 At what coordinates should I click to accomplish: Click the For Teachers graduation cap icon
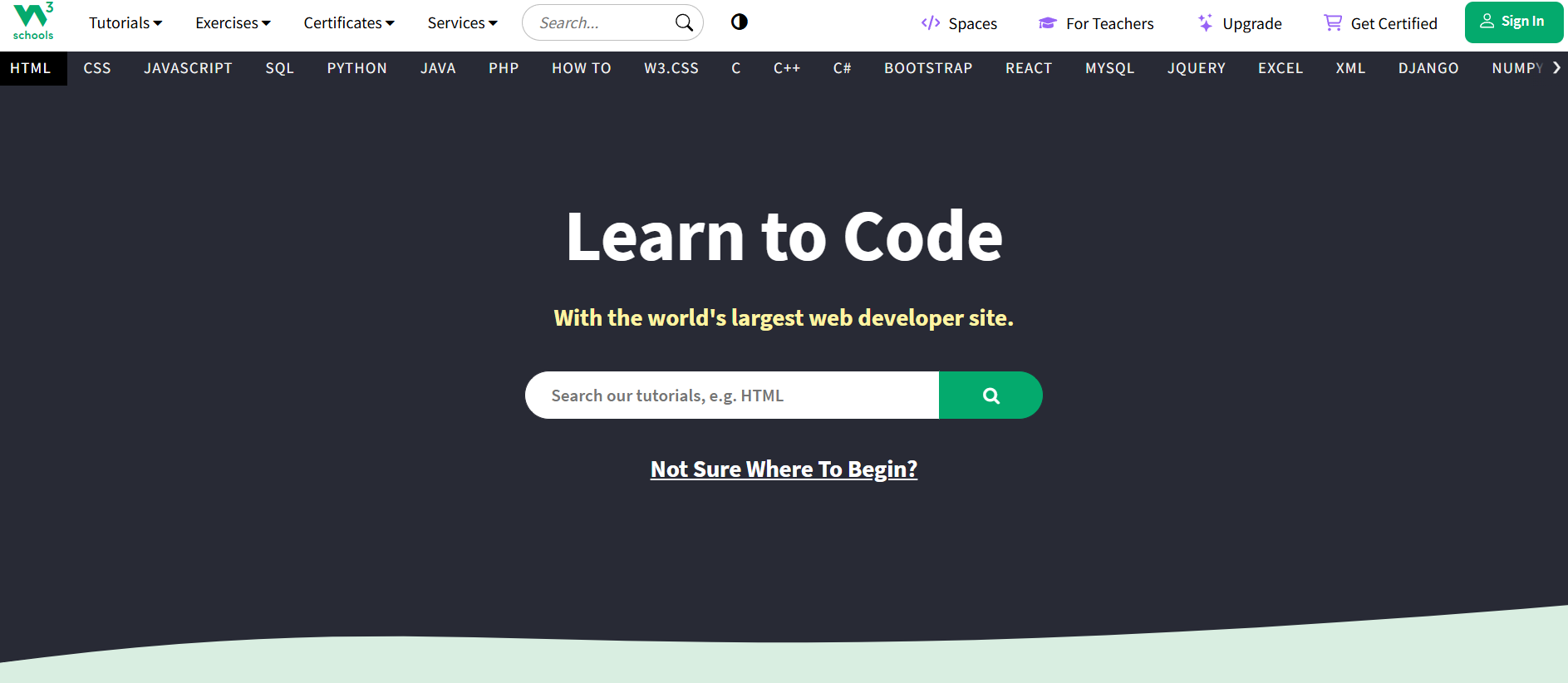(x=1048, y=23)
